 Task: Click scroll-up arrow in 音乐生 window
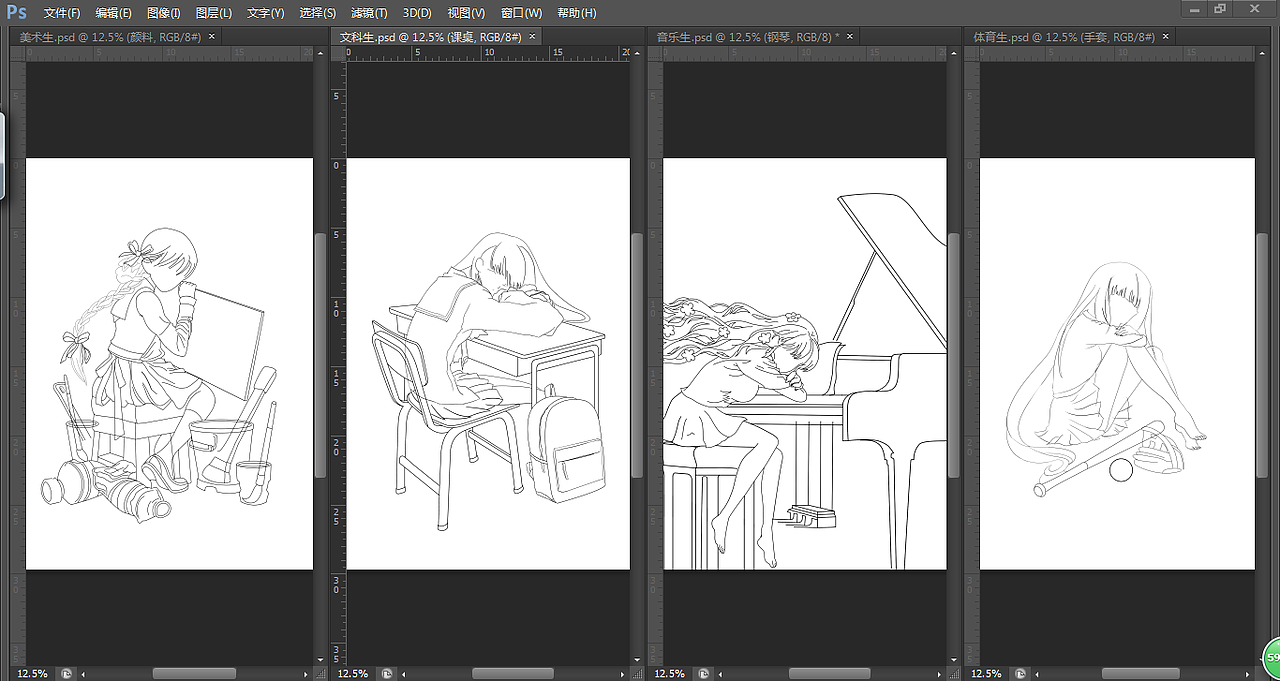pyautogui.click(x=954, y=53)
